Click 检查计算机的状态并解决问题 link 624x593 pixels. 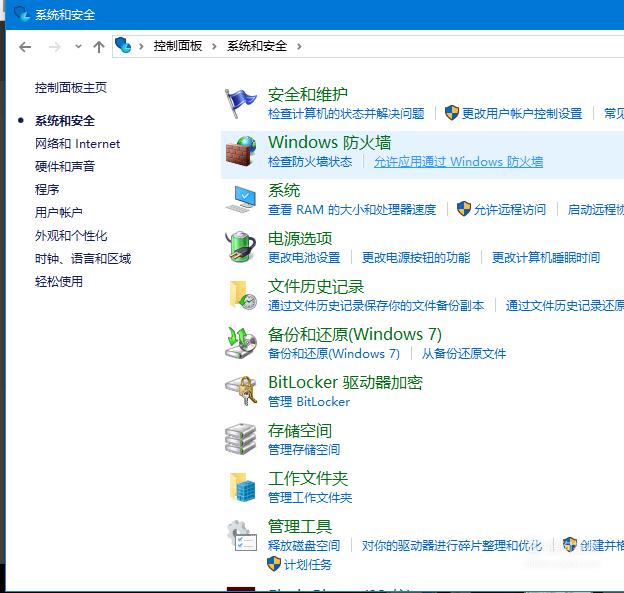coord(346,114)
